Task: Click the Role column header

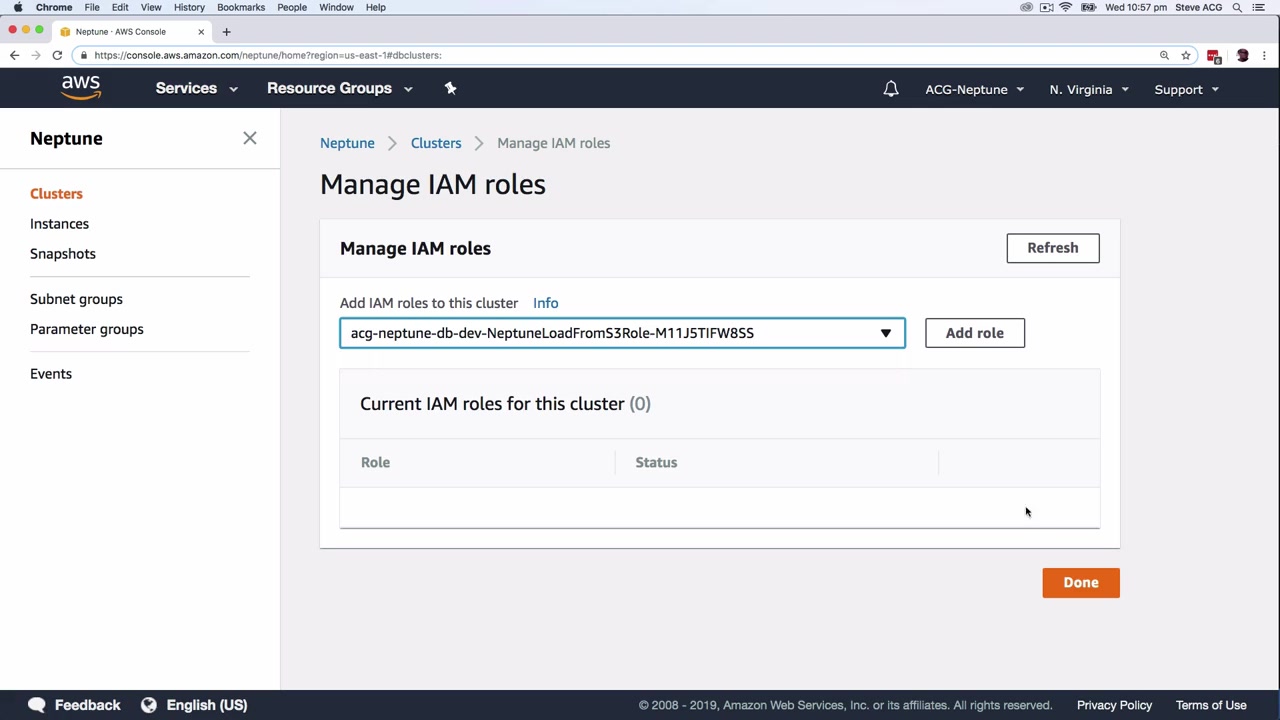Action: point(375,462)
